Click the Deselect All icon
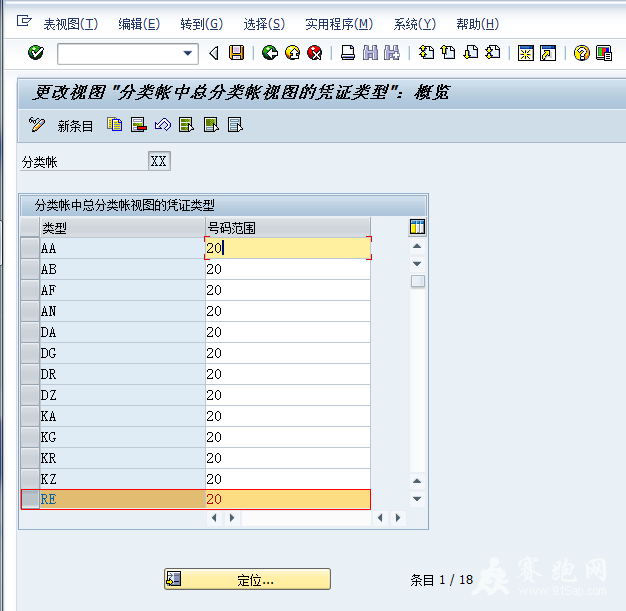This screenshot has height=611, width=626. pyautogui.click(x=235, y=125)
